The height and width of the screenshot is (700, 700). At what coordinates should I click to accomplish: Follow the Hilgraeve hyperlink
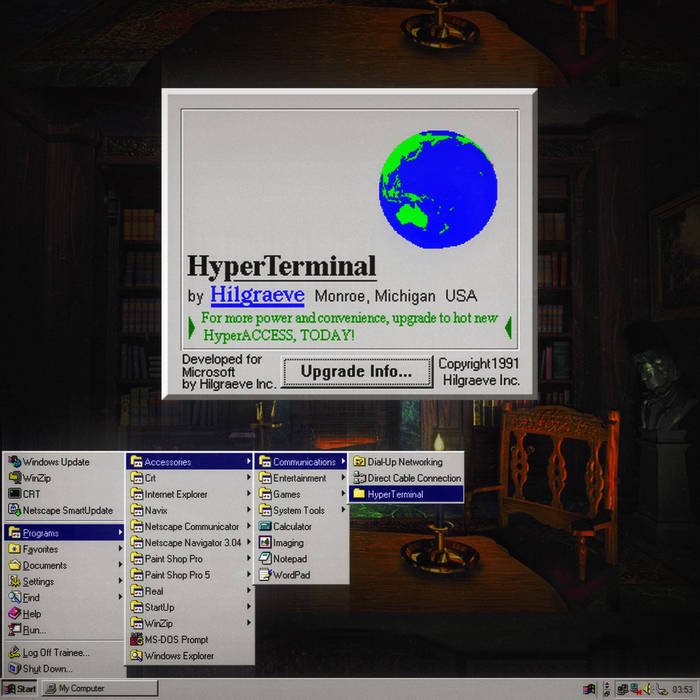257,295
